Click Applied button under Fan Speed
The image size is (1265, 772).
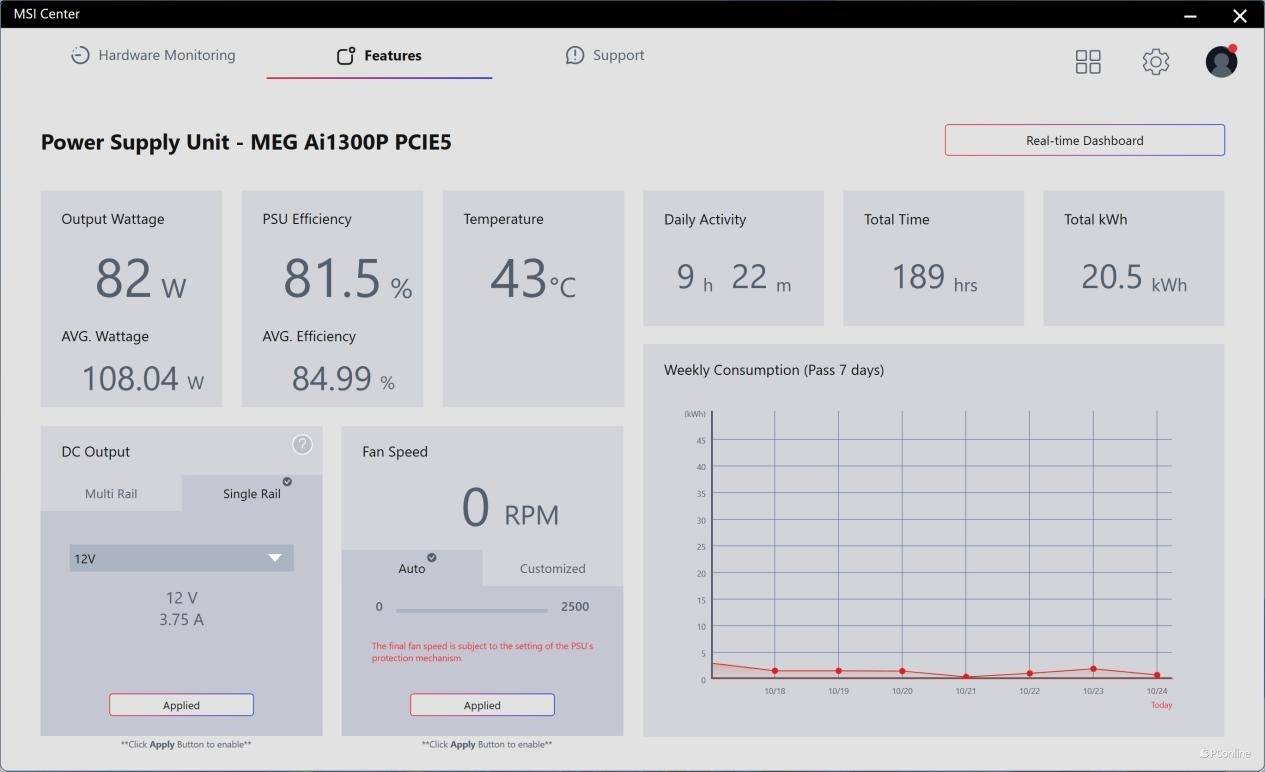[x=482, y=705]
